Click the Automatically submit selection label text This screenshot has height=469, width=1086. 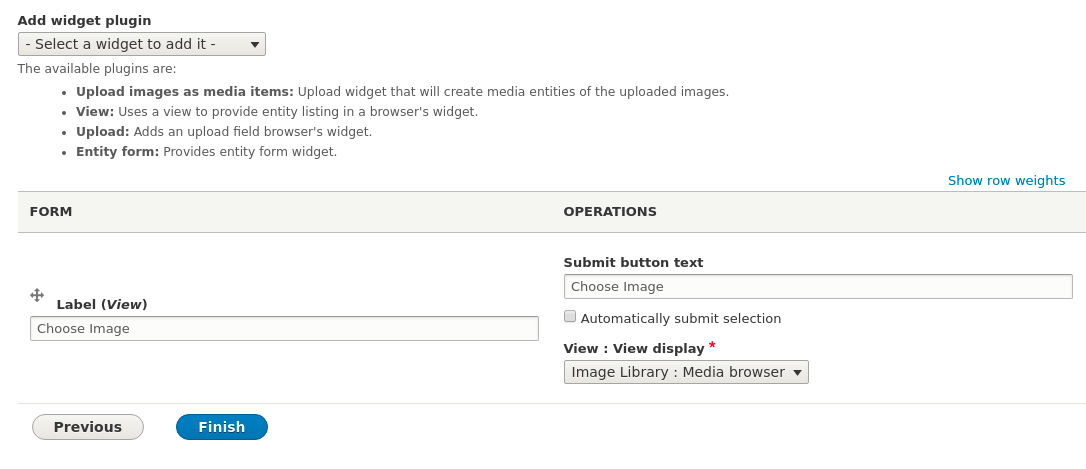point(681,319)
